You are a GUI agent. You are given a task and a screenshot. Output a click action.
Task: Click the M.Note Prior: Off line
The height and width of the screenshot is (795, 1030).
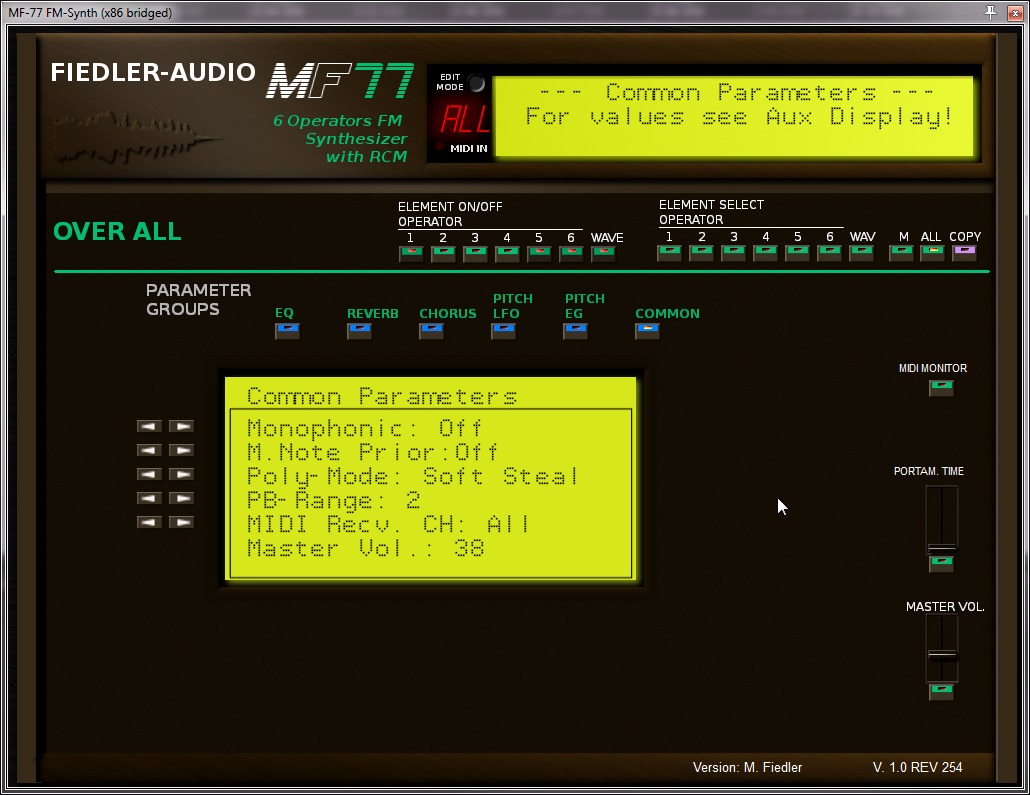tap(372, 452)
